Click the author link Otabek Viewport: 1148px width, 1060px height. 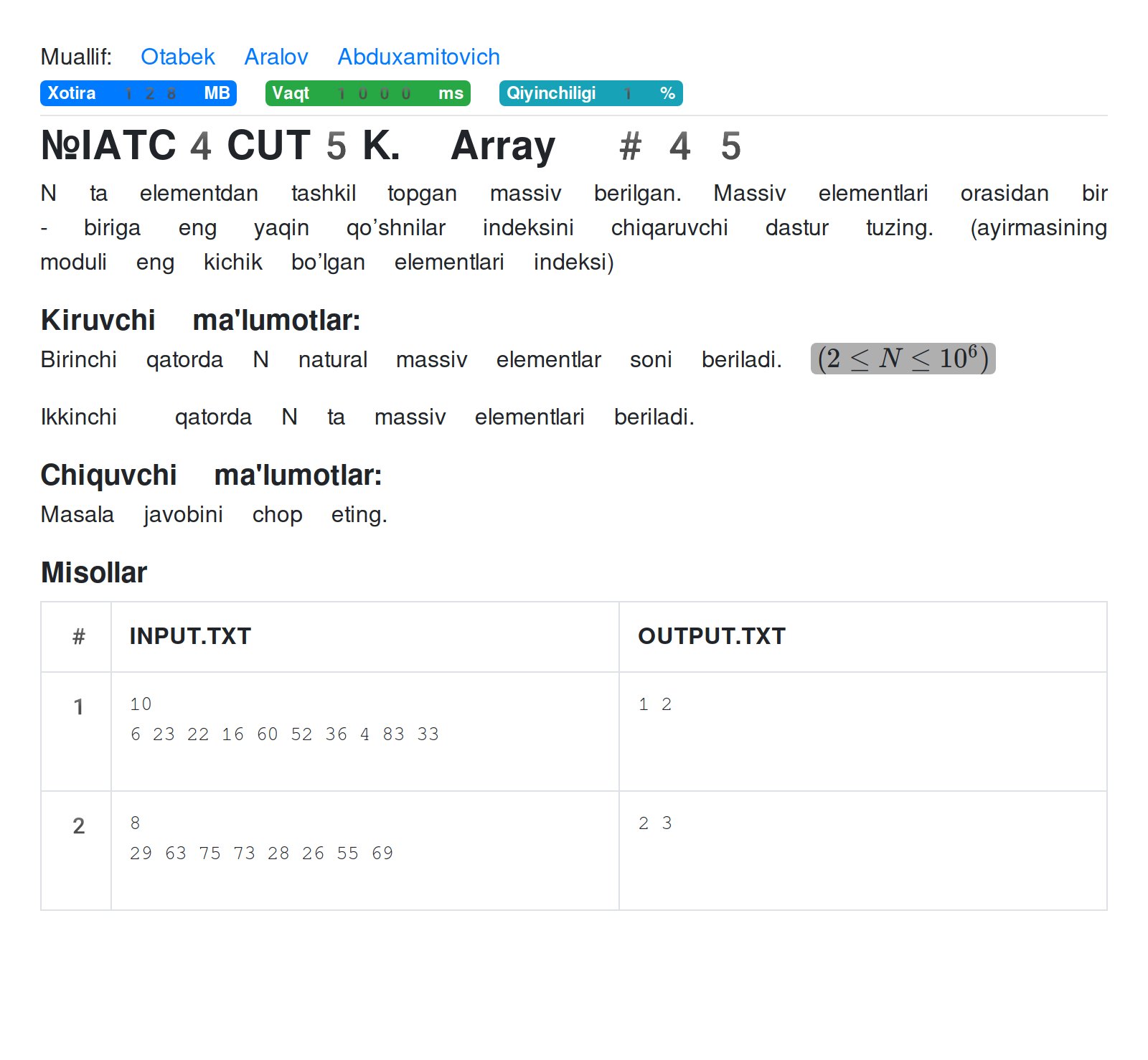(177, 57)
